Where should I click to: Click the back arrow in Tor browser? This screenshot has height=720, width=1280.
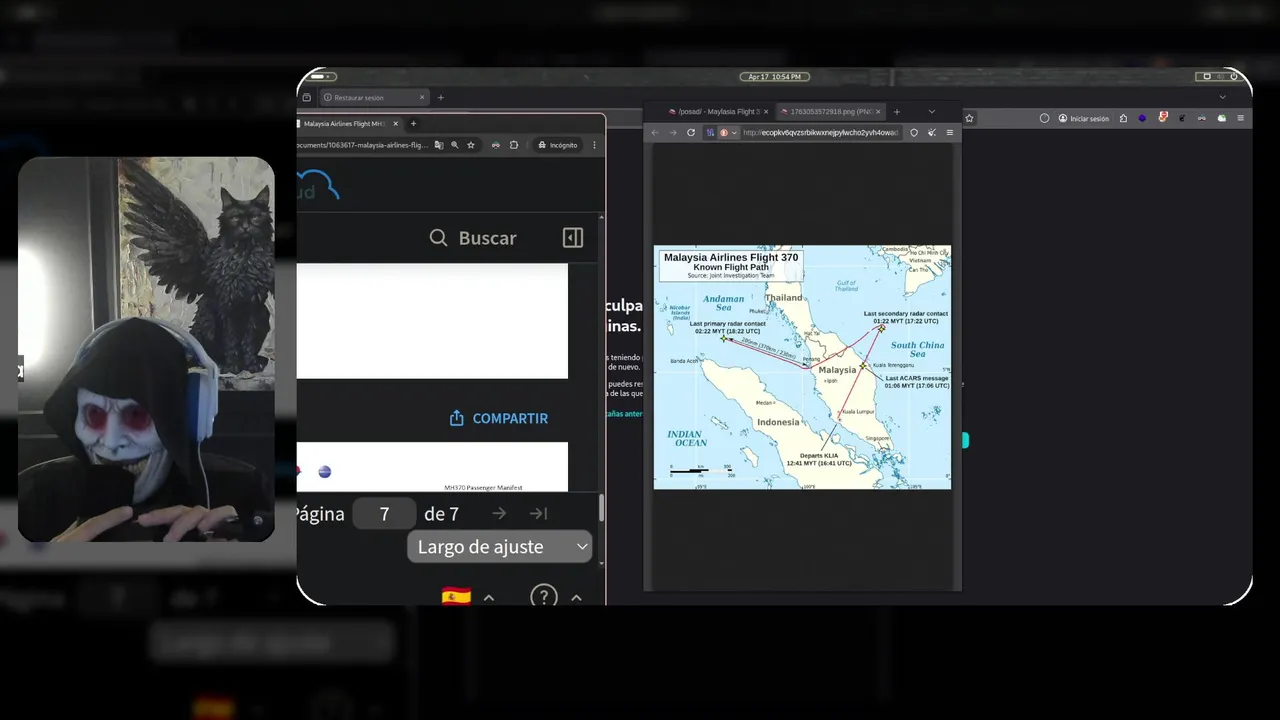(655, 132)
